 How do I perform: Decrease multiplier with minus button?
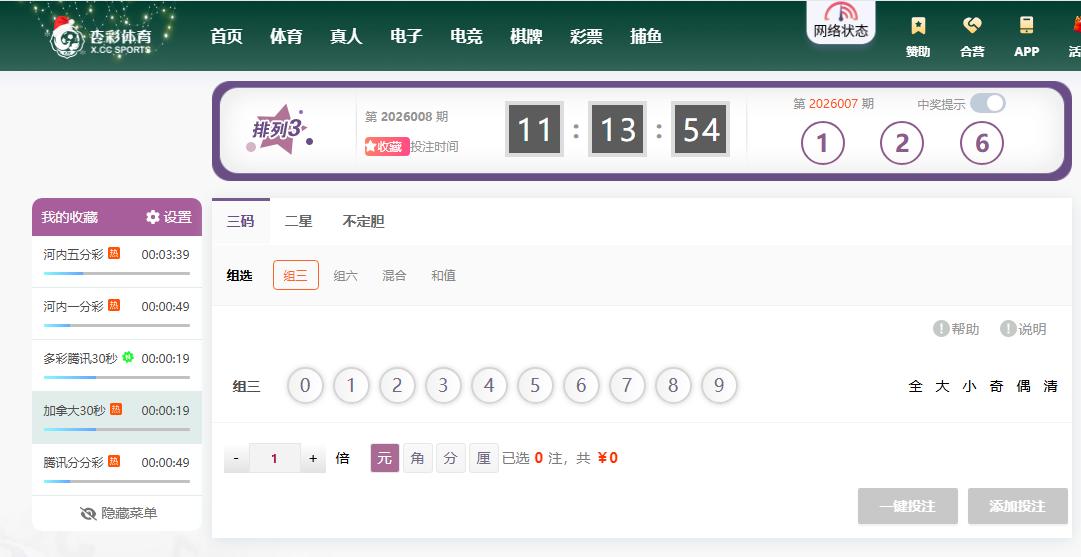coord(236,459)
